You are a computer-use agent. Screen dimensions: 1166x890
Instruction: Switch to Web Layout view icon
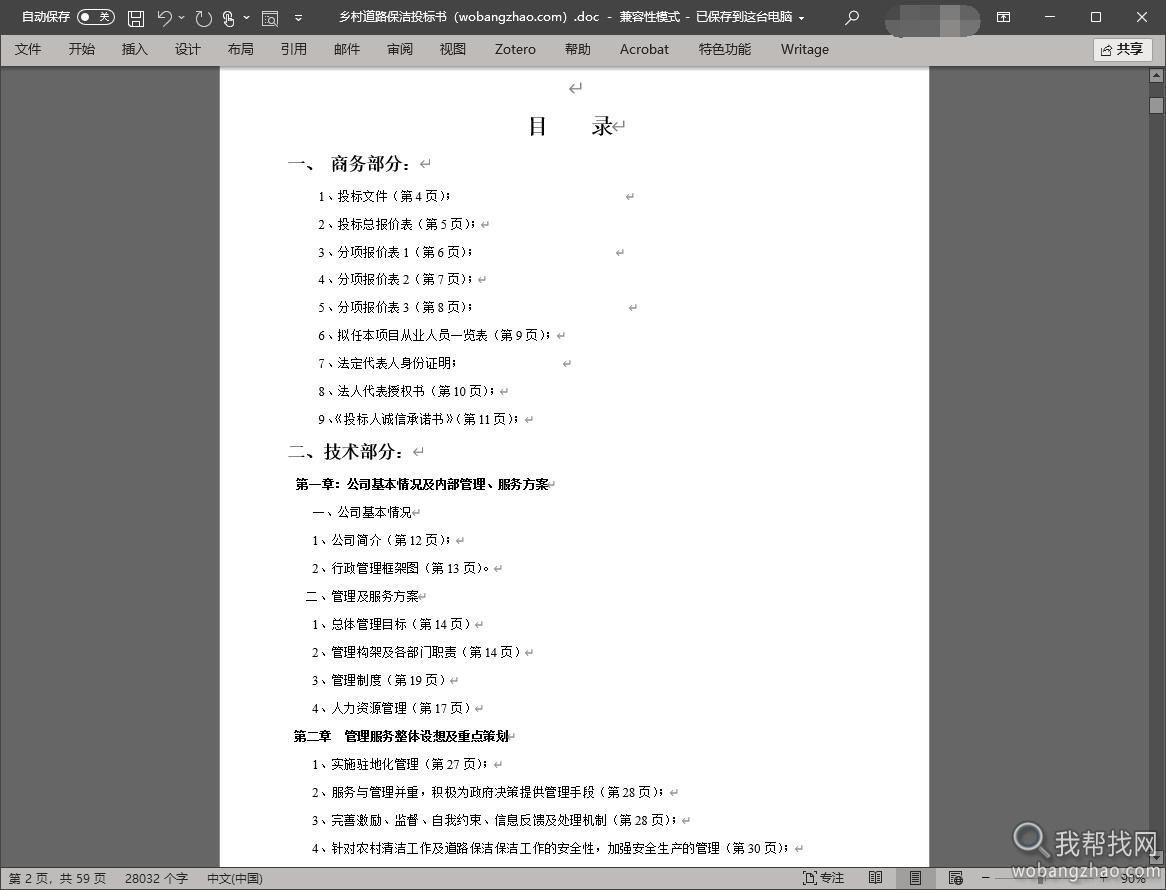(956, 878)
